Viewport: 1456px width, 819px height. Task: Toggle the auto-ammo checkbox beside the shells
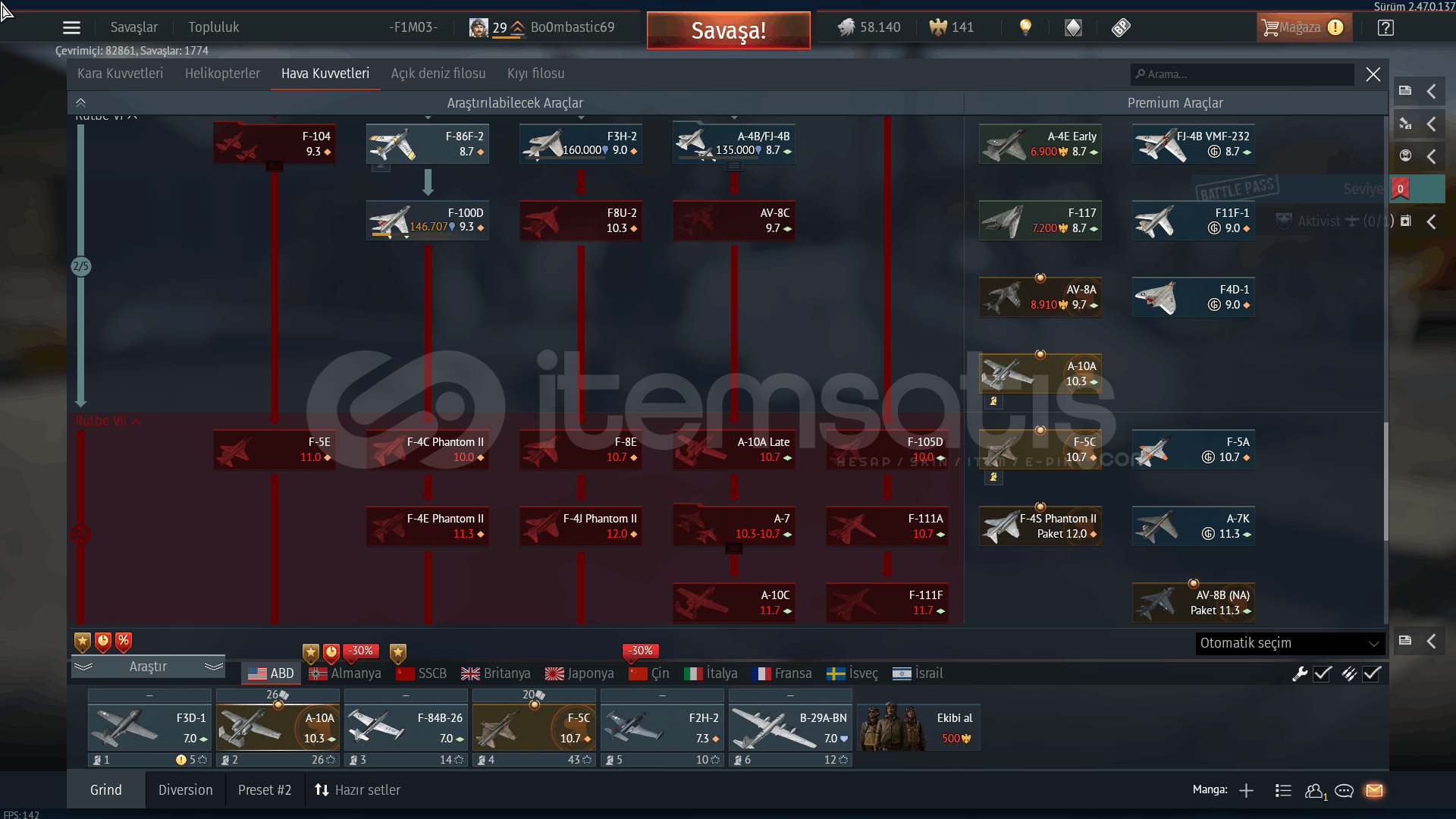coord(1372,673)
